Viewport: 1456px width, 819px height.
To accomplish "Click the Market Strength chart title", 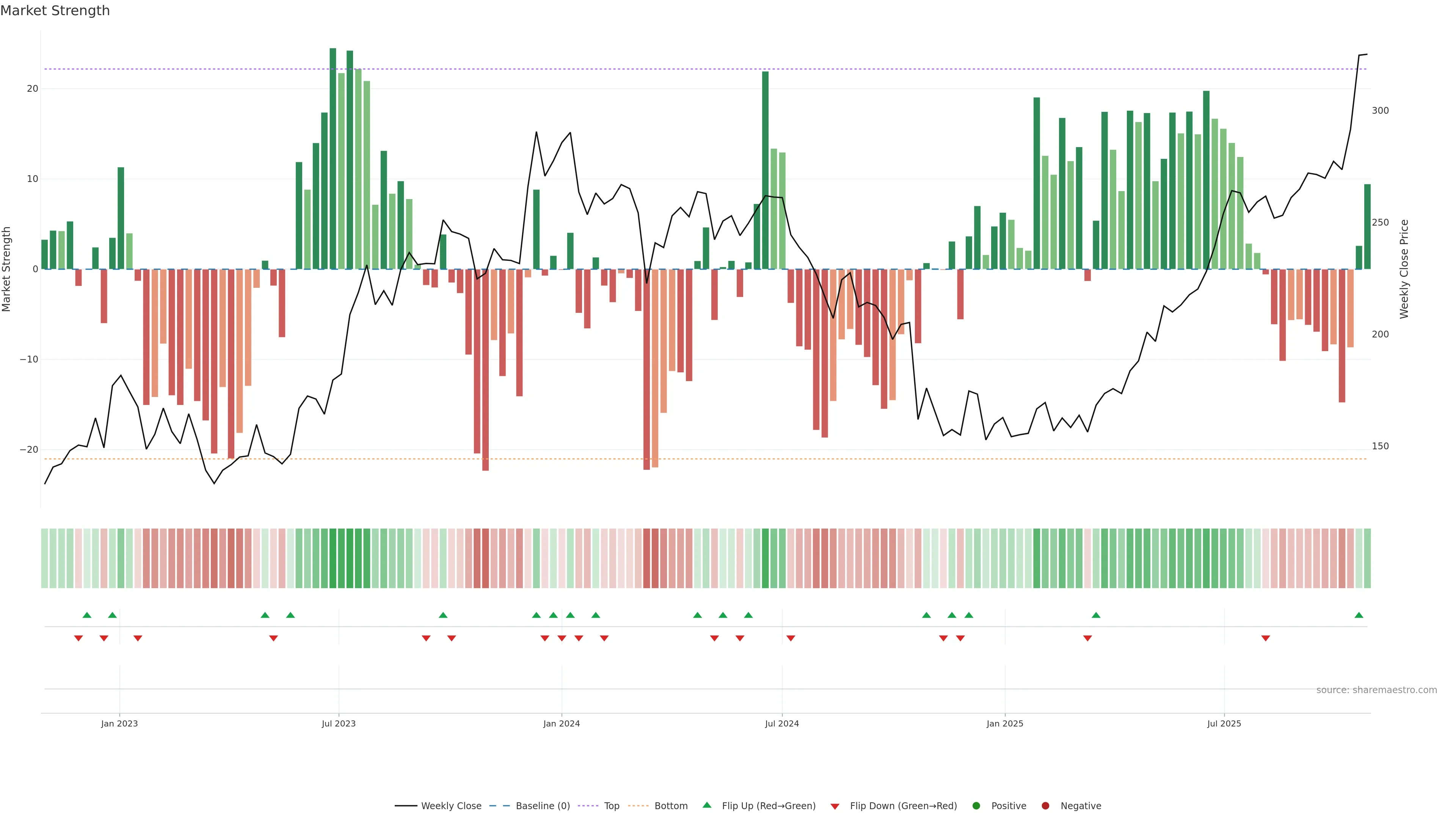I will pos(55,11).
